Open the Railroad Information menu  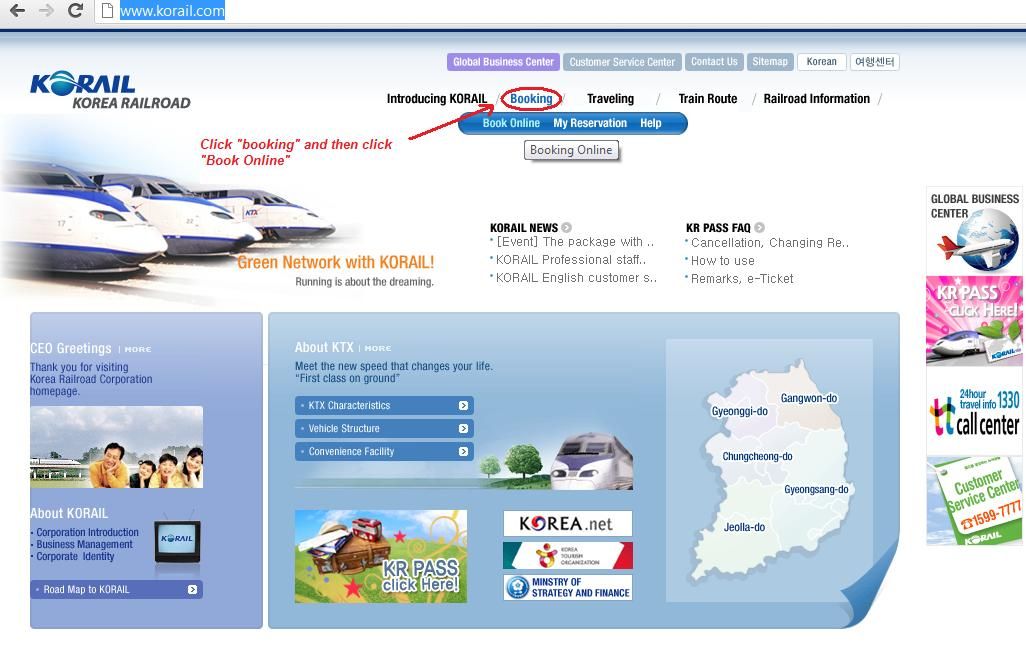click(817, 99)
